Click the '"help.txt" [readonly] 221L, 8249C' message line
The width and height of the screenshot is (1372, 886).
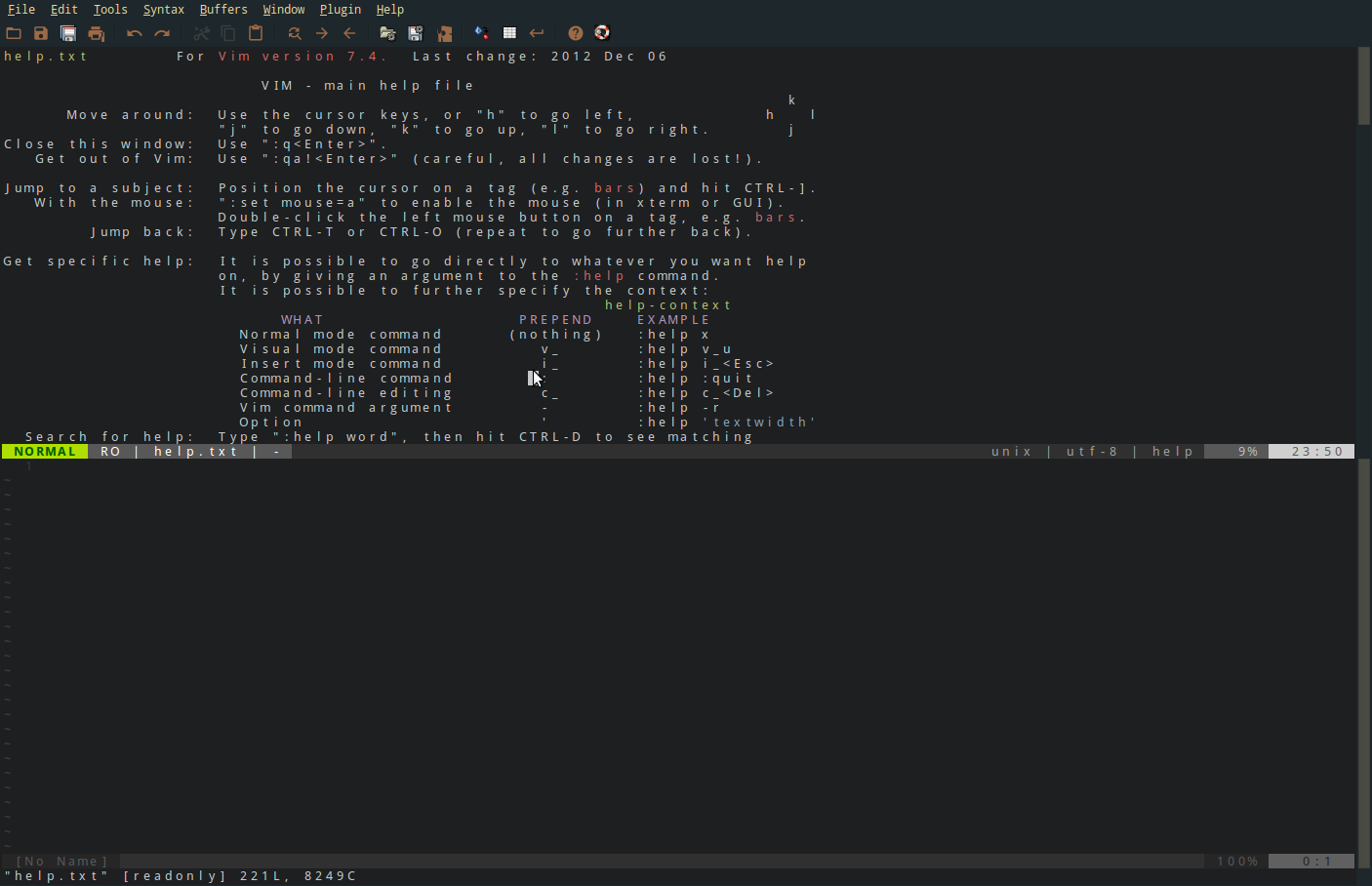pyautogui.click(x=181, y=876)
